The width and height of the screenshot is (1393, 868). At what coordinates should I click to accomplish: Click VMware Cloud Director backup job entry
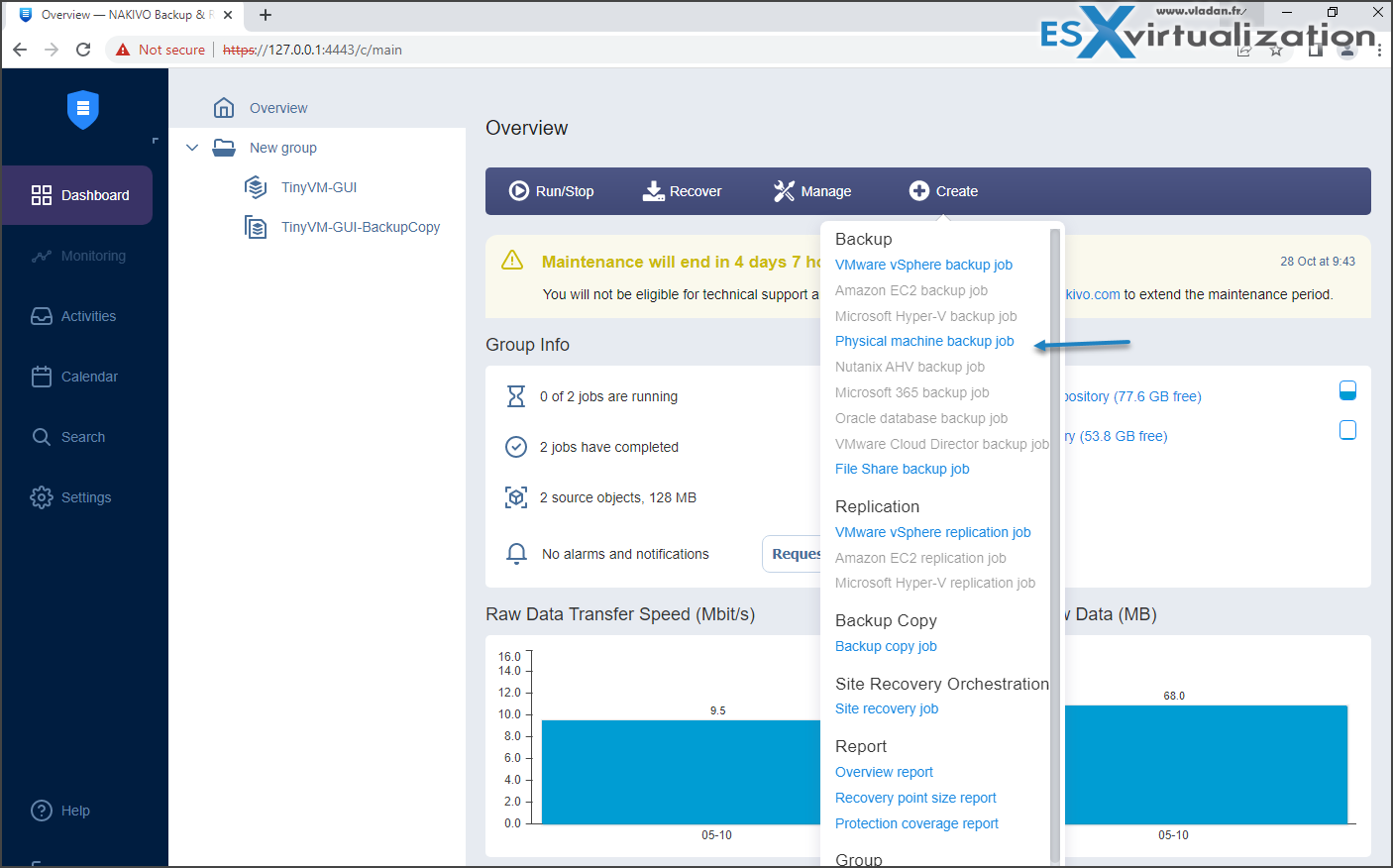[x=941, y=444]
